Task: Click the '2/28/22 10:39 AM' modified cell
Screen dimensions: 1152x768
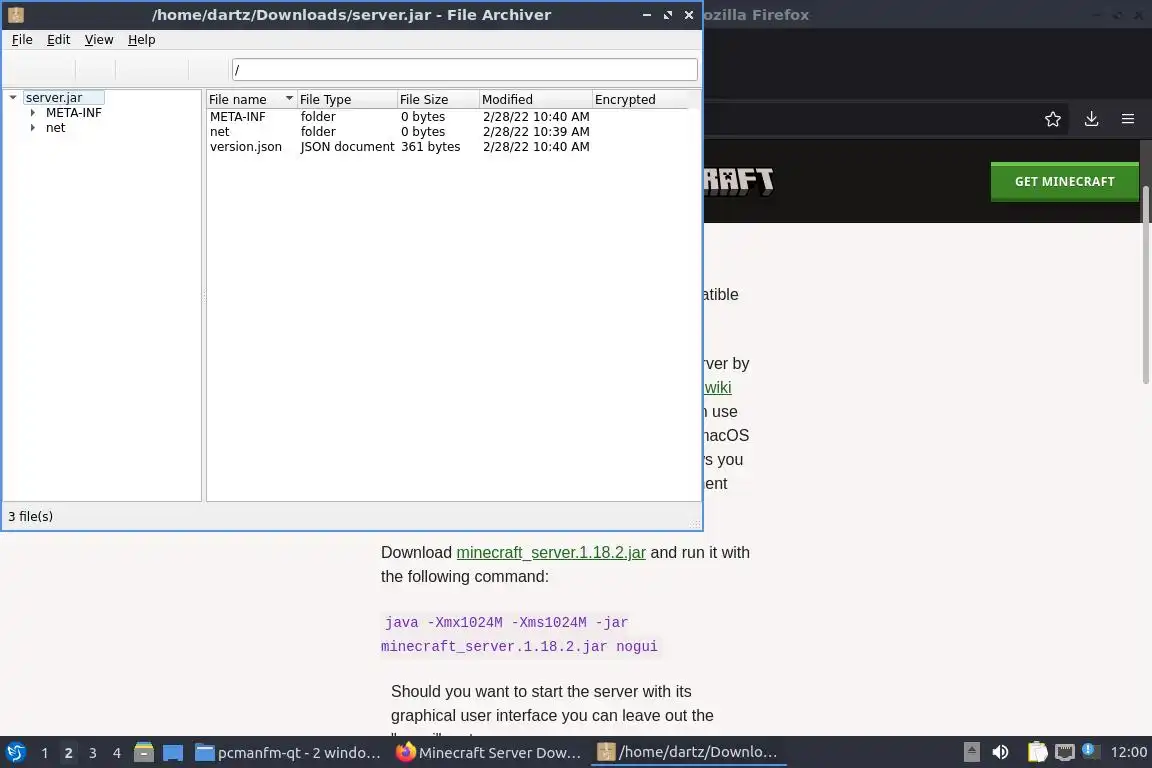Action: [x=536, y=132]
